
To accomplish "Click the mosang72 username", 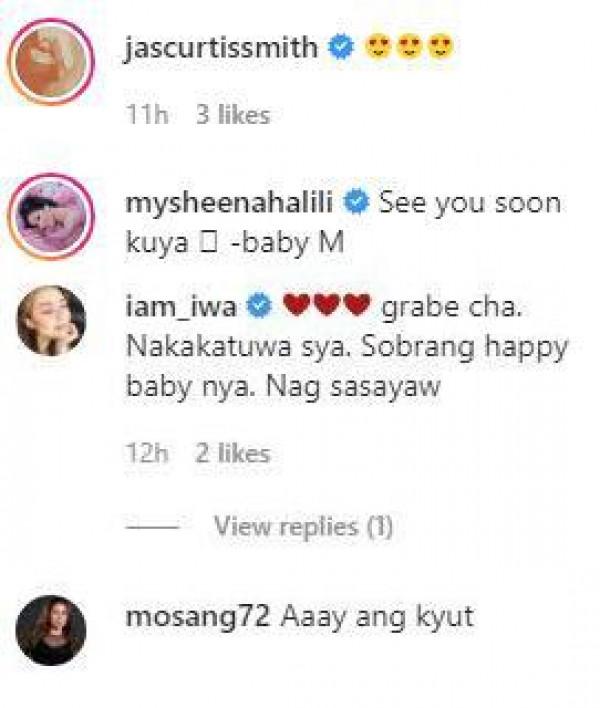I will click(x=198, y=617).
